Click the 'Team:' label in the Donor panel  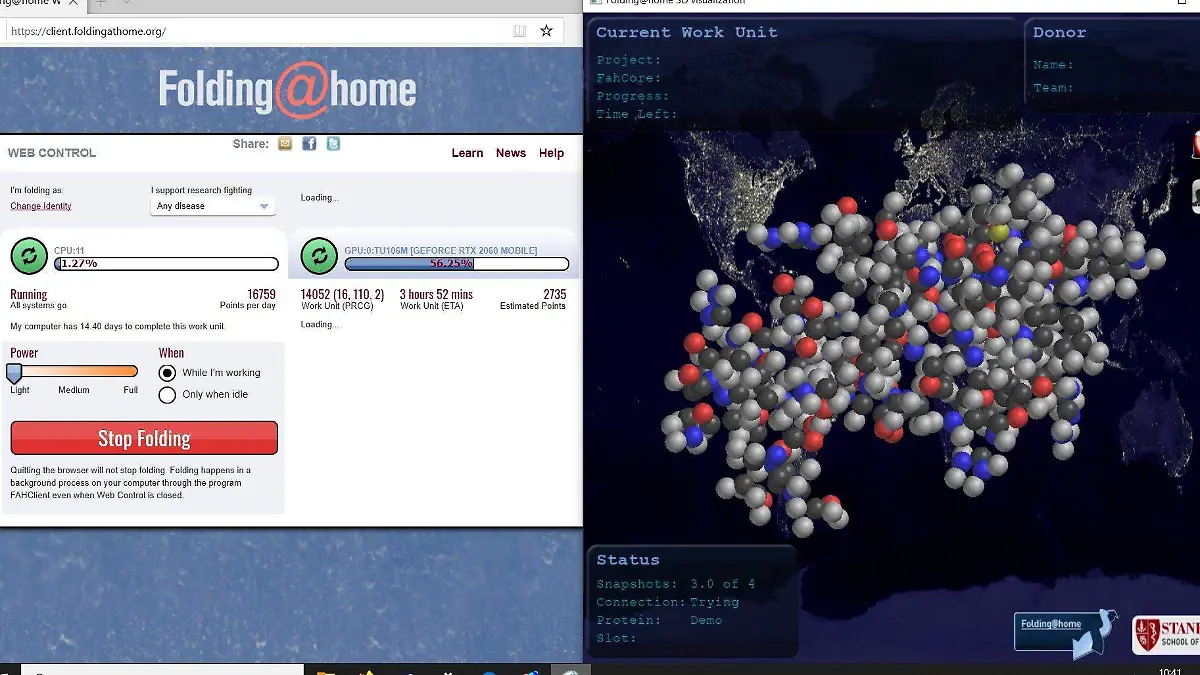(1053, 88)
